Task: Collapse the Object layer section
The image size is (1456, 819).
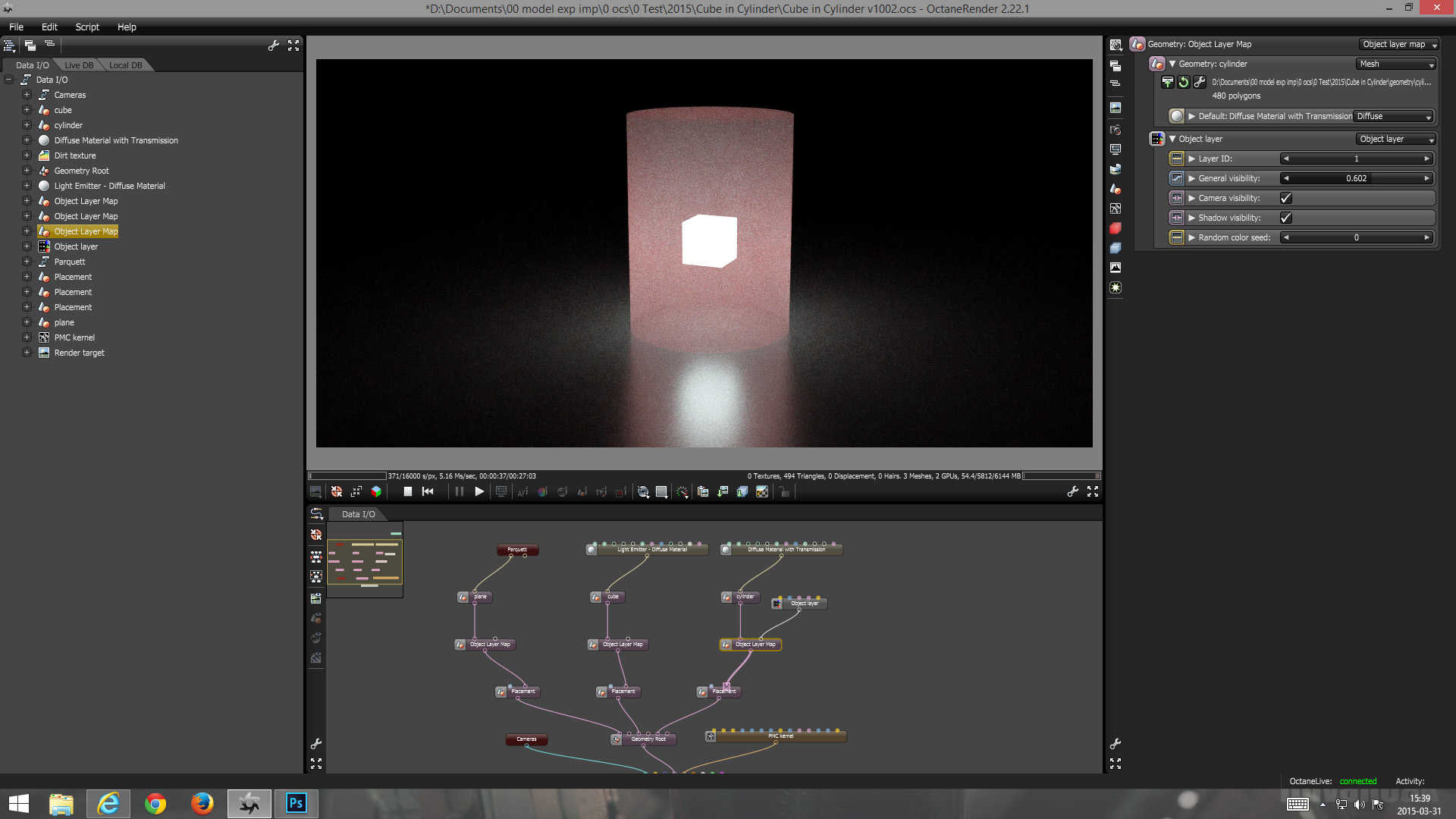Action: [x=1172, y=139]
